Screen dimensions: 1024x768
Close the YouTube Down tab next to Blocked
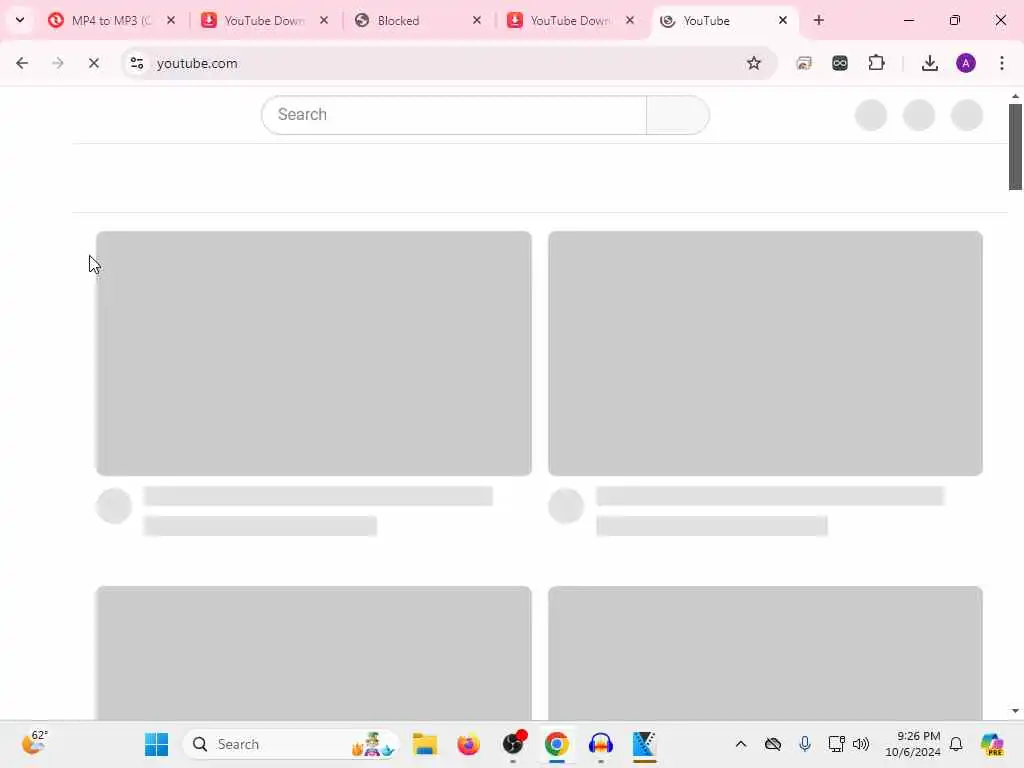pyautogui.click(x=630, y=20)
